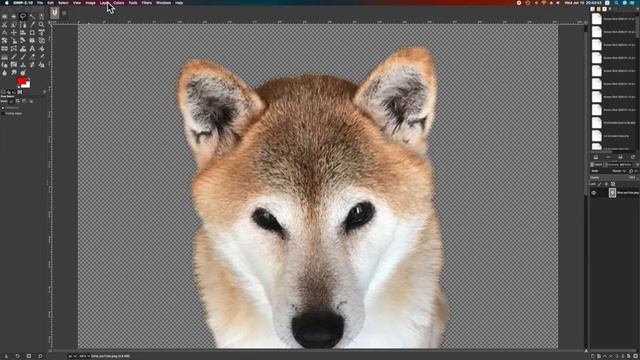Select the Scissors Select tool

click(4, 24)
